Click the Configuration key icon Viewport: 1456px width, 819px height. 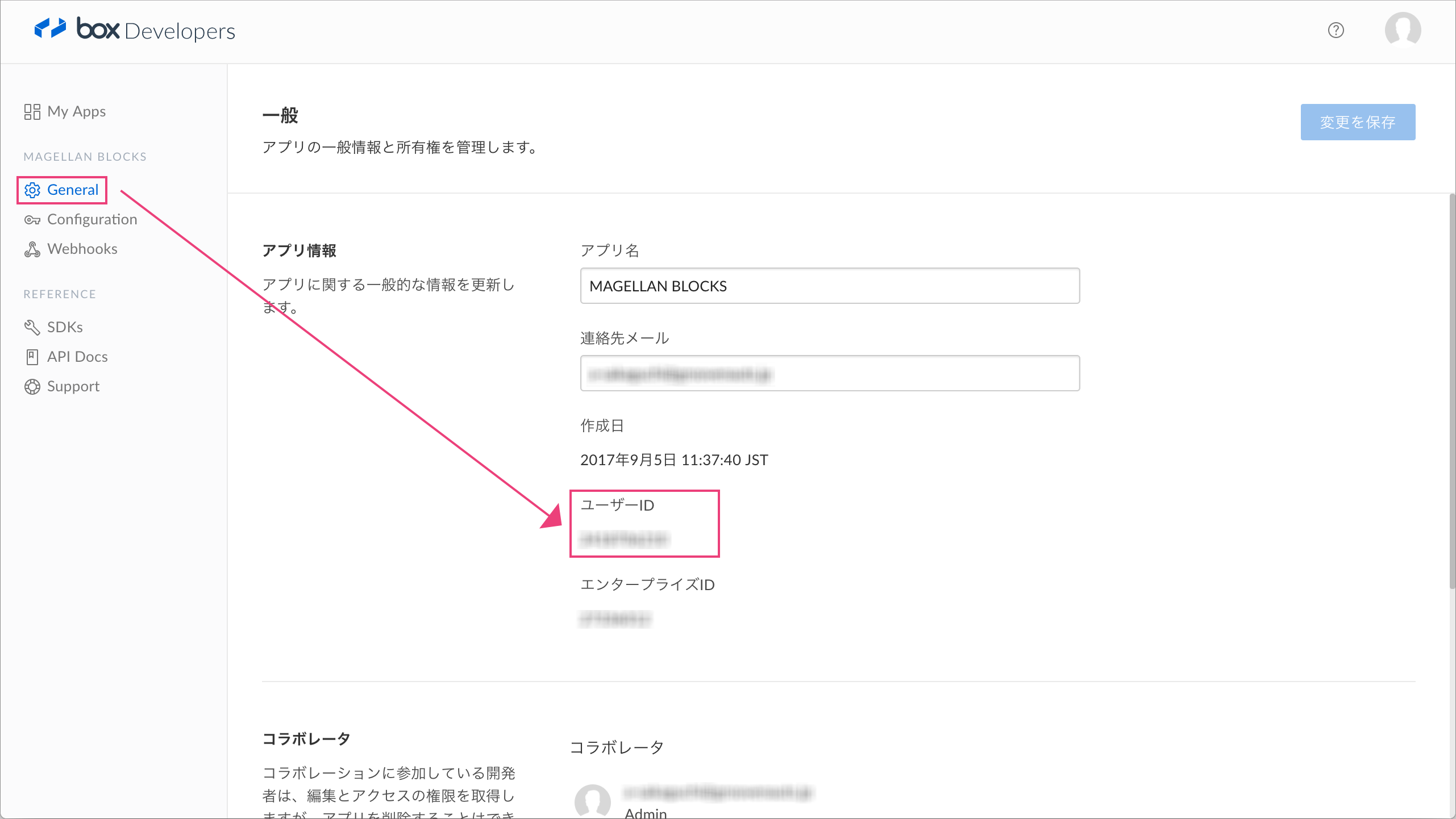tap(32, 220)
